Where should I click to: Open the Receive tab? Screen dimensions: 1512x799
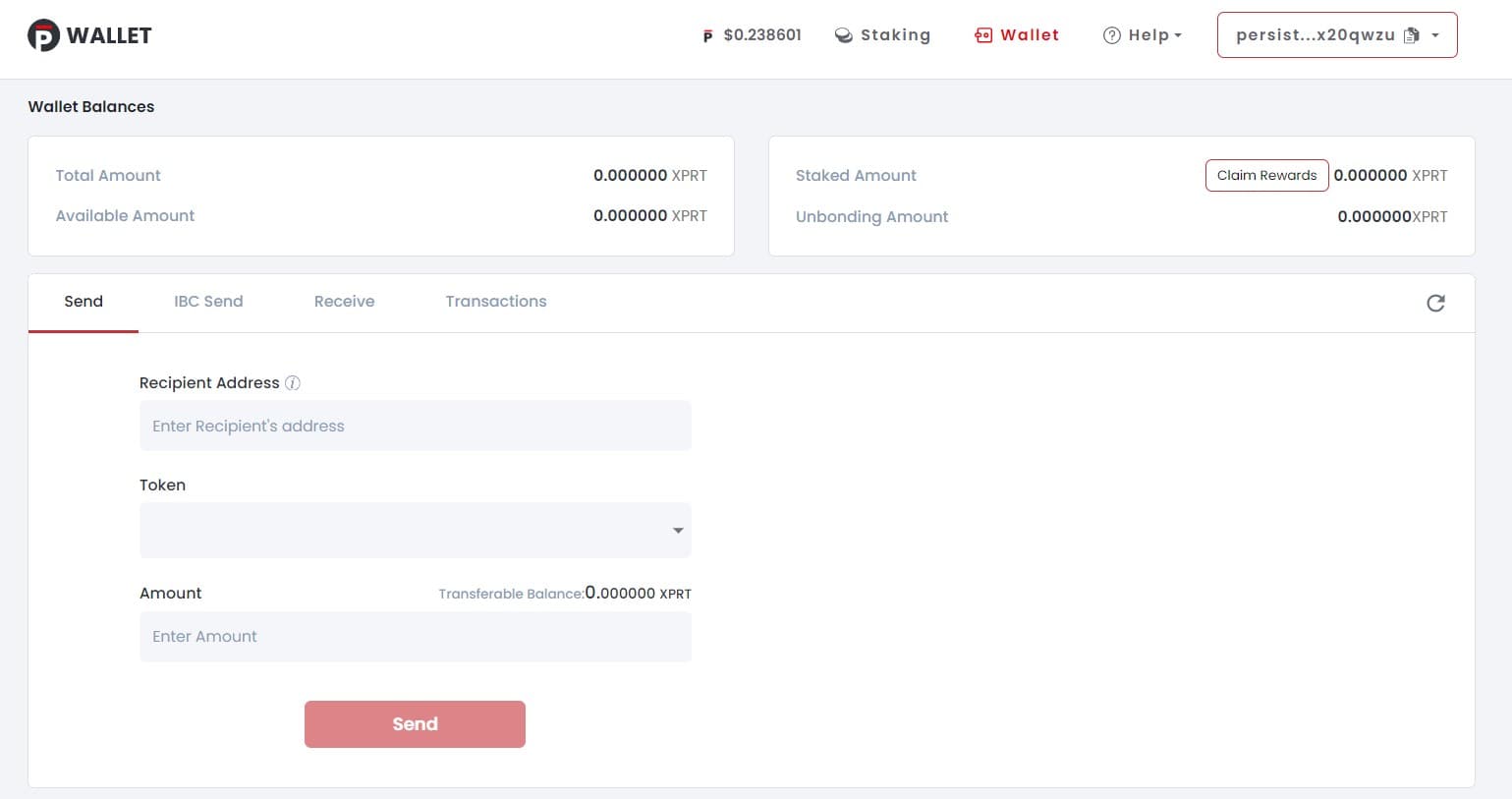[x=344, y=302]
